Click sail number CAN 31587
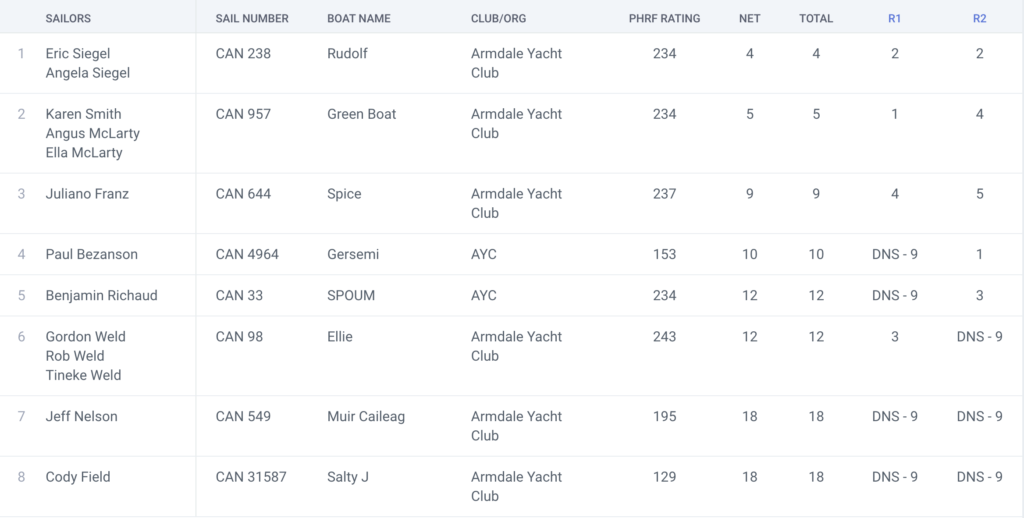This screenshot has height=518, width=1024. click(x=251, y=478)
